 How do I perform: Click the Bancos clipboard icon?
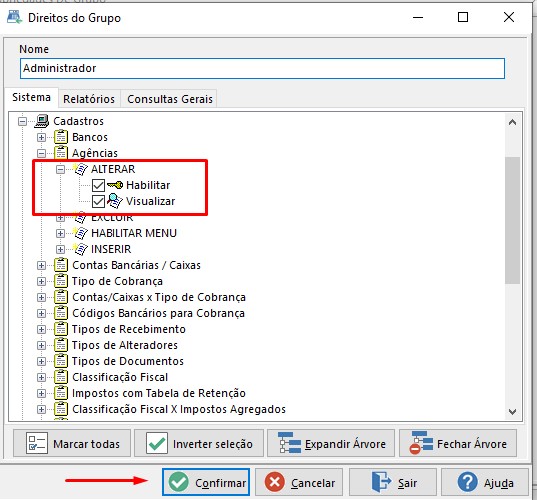pos(61,137)
